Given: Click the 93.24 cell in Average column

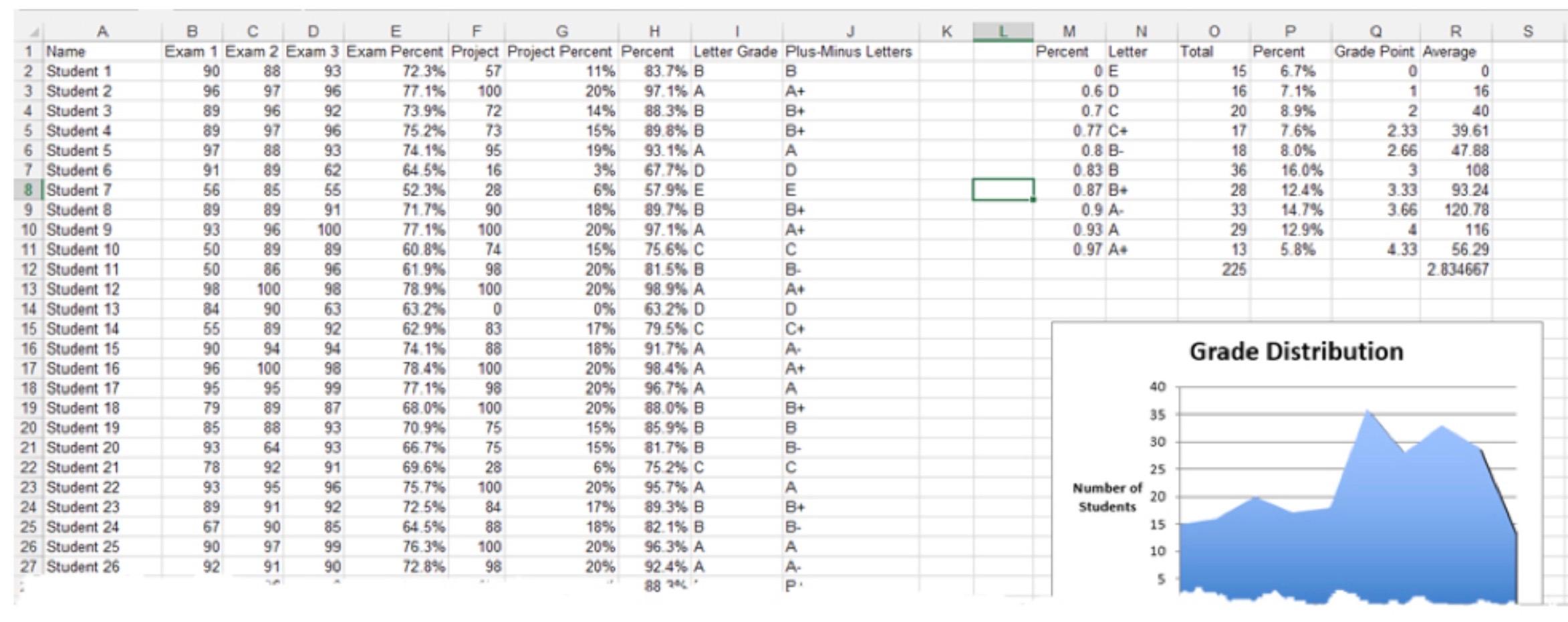Looking at the screenshot, I should point(1456,190).
